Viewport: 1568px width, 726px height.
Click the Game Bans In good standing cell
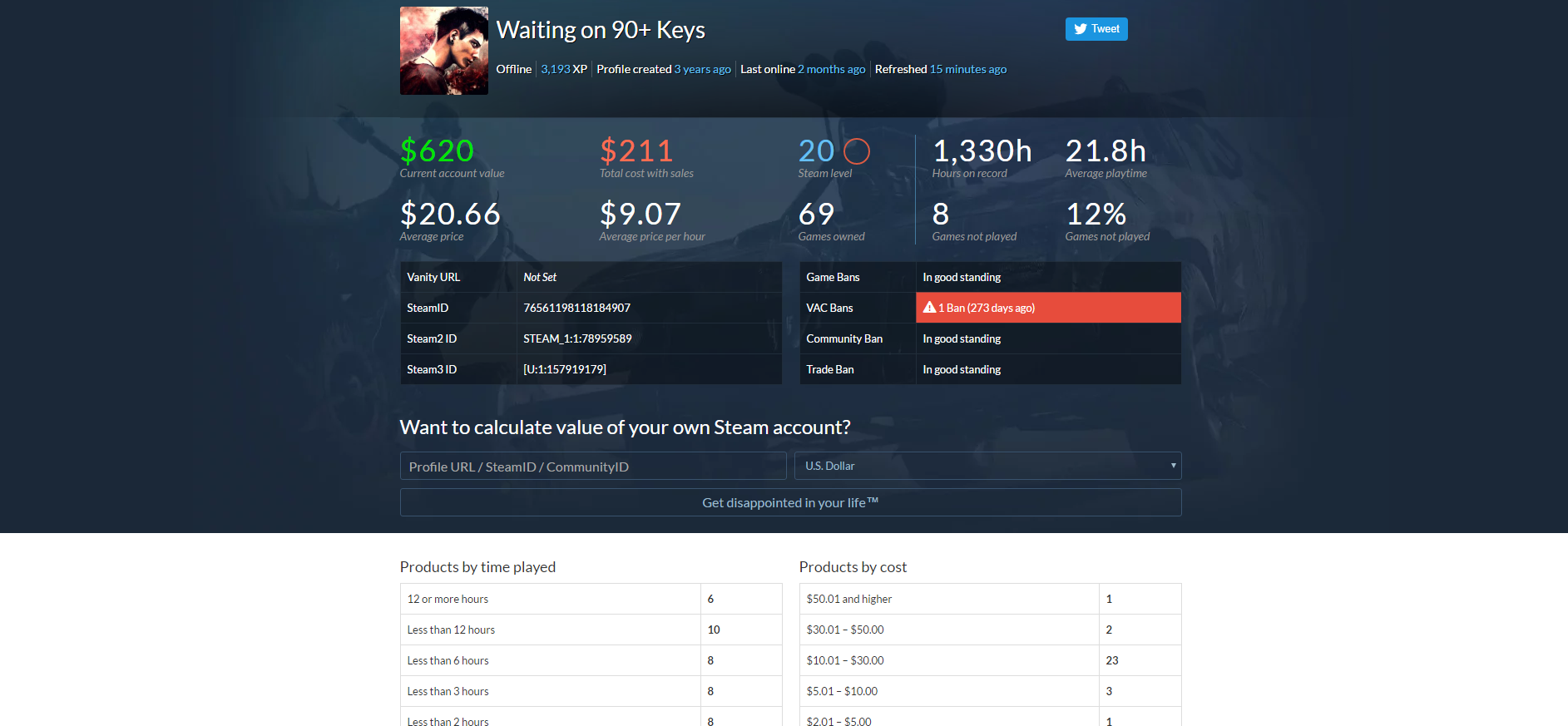click(1048, 277)
